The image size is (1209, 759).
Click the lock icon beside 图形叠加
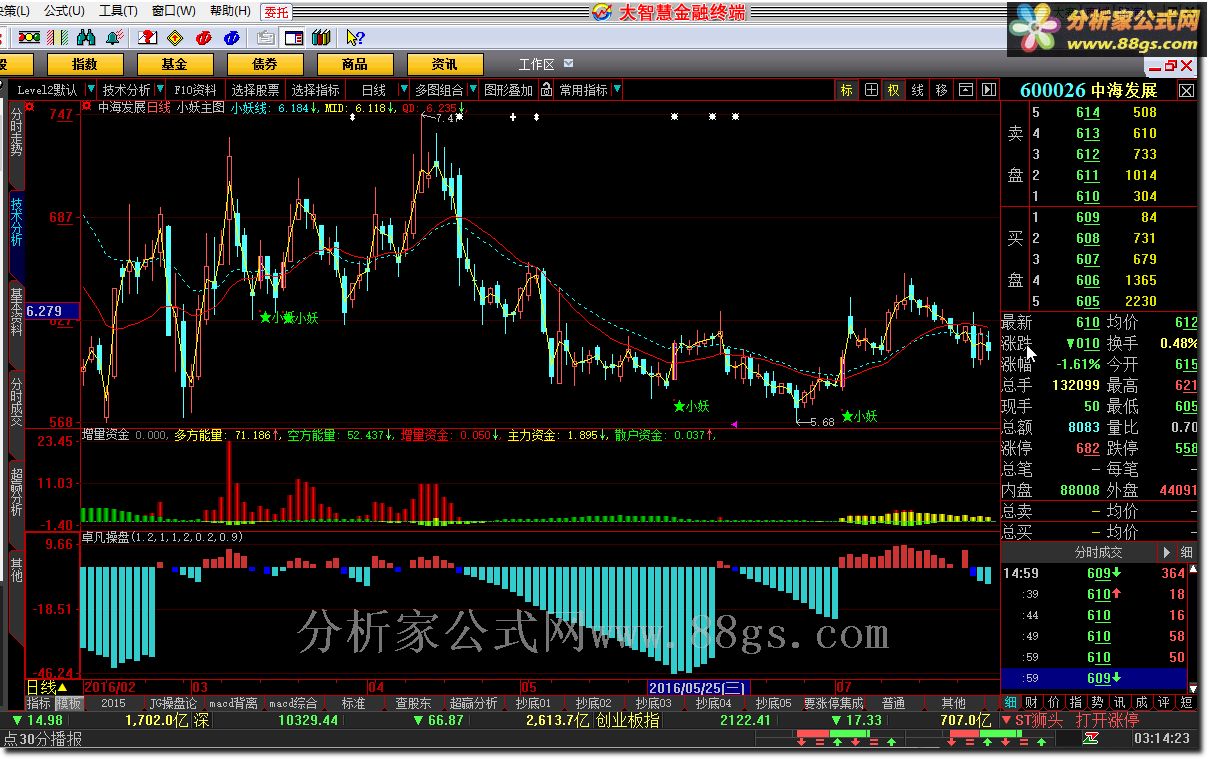[546, 89]
